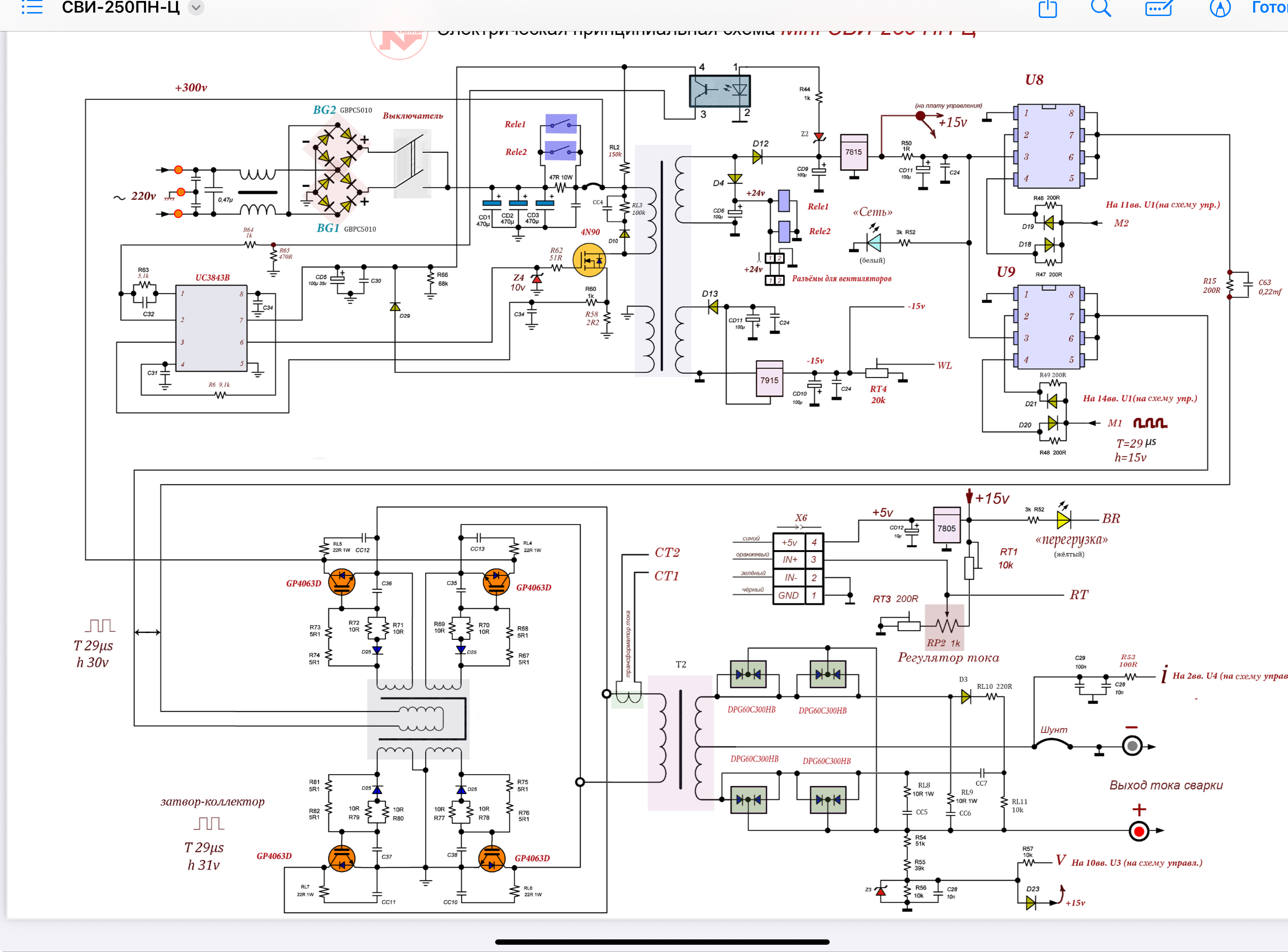Open the search magnifier icon

coord(1100,8)
